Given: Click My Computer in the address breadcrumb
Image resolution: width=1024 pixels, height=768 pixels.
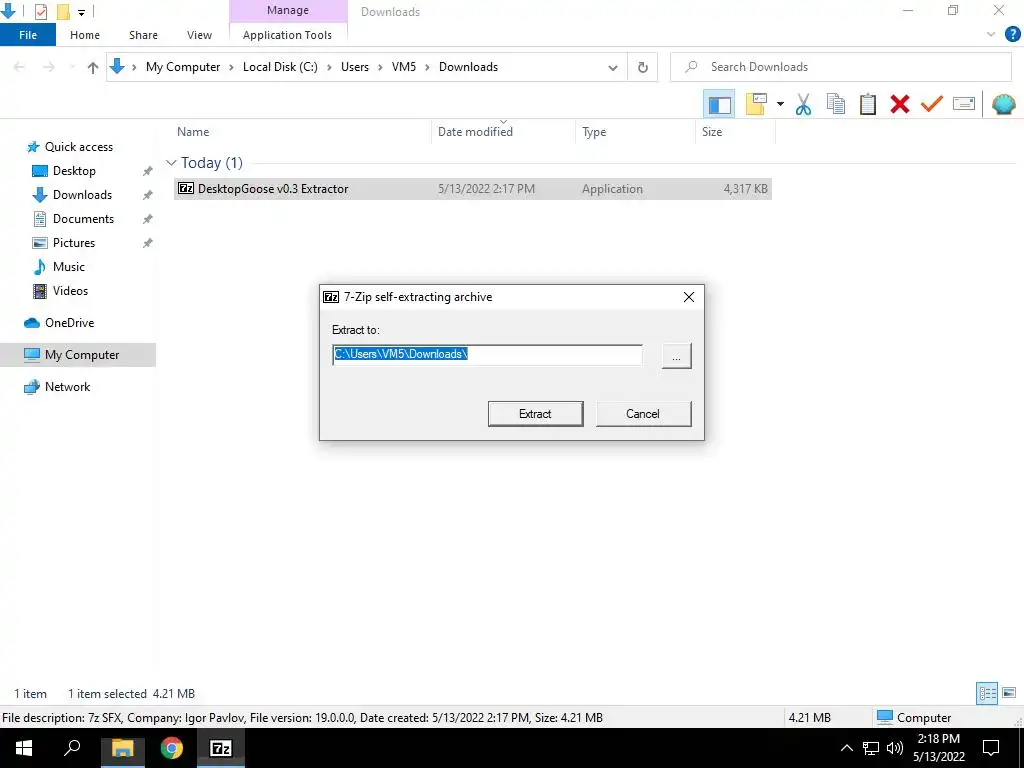Looking at the screenshot, I should point(183,67).
